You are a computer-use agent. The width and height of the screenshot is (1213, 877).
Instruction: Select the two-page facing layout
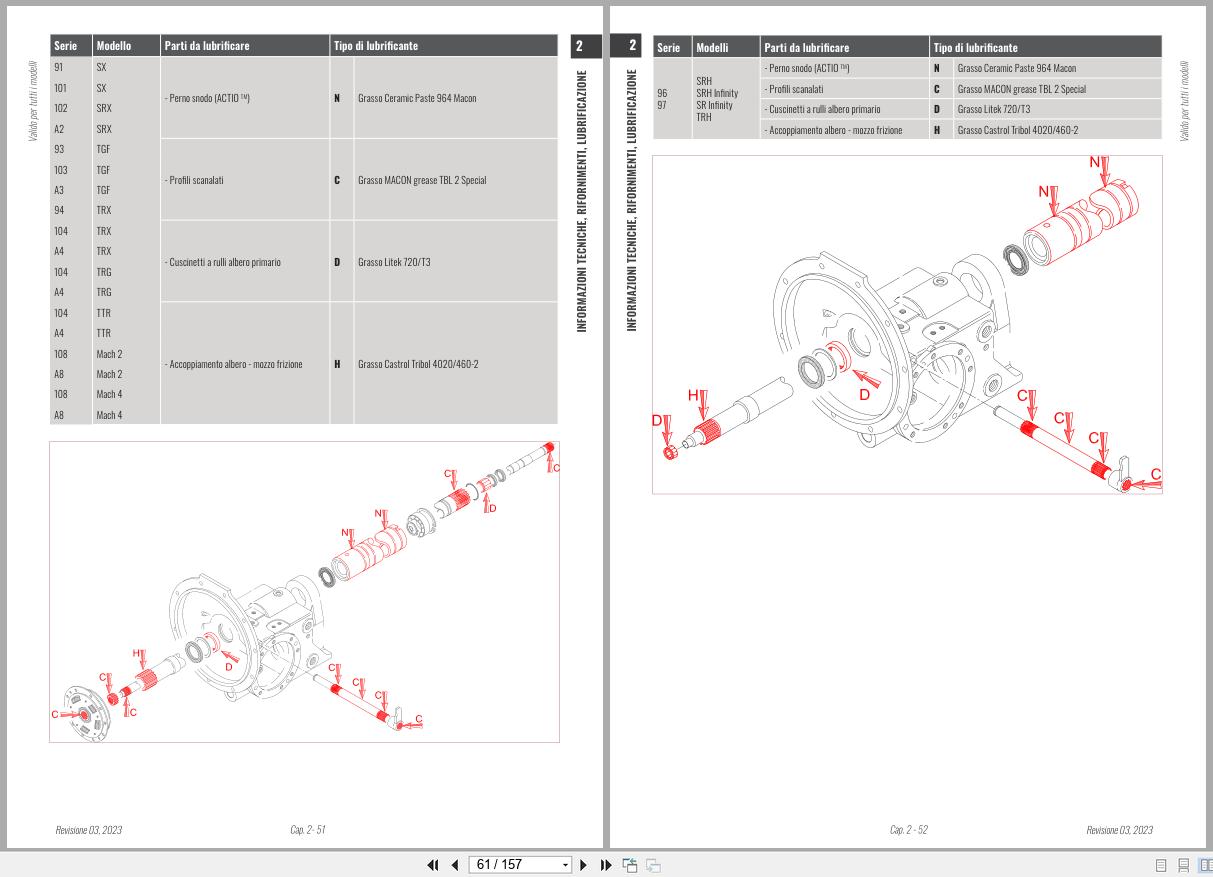click(1204, 865)
